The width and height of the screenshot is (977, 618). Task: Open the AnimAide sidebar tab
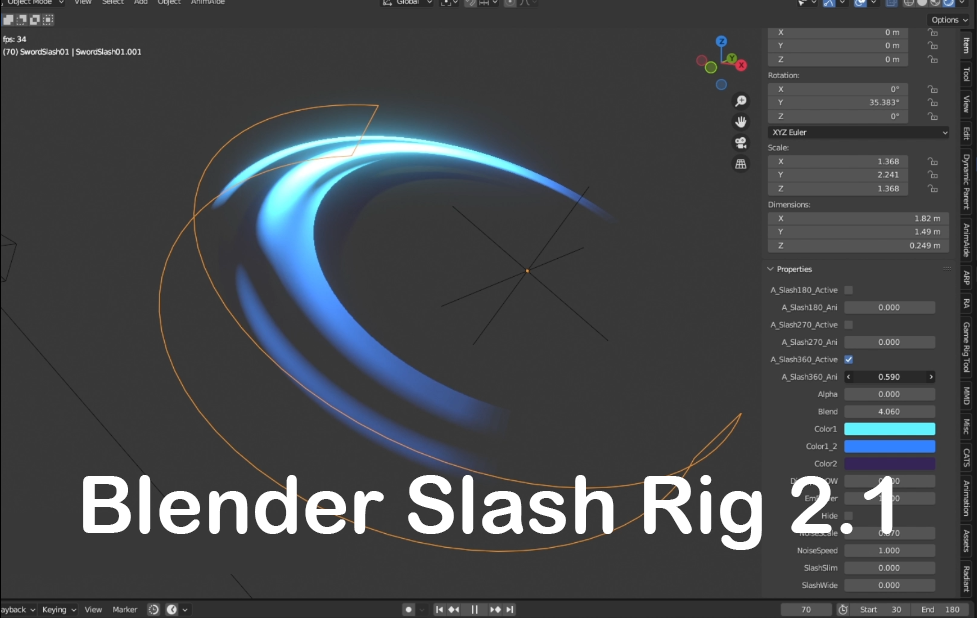coord(966,240)
